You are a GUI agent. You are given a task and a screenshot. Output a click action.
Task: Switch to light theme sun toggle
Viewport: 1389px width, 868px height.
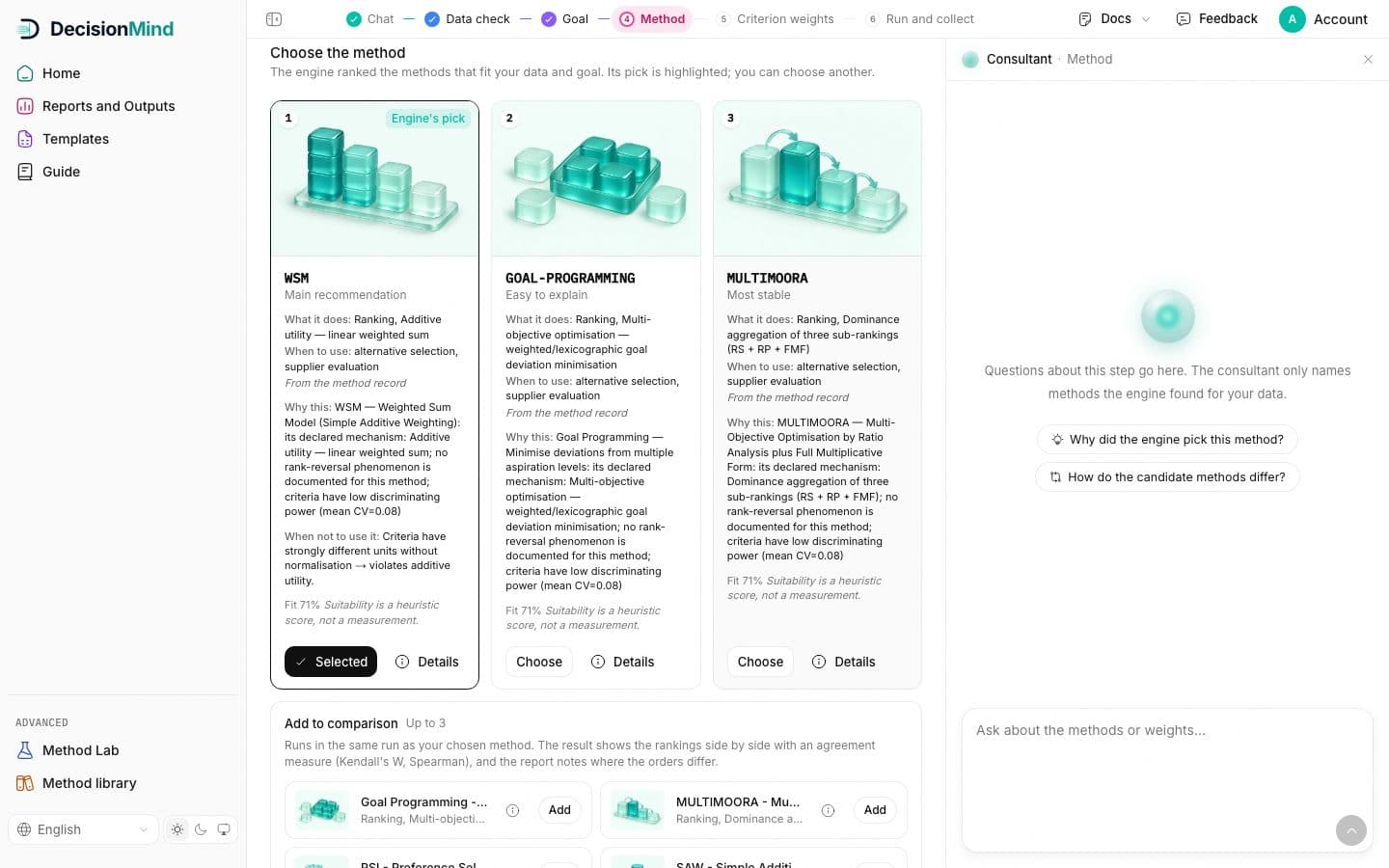(x=177, y=829)
